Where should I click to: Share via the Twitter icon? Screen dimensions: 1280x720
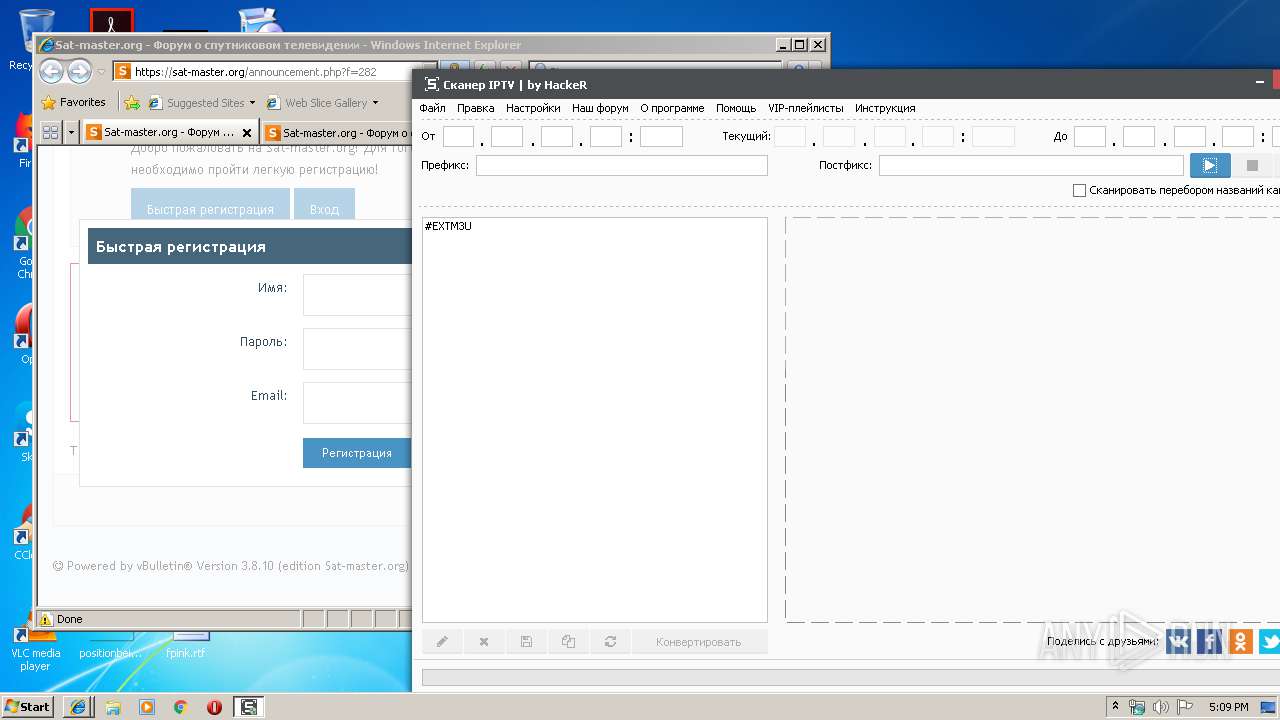pos(1270,641)
